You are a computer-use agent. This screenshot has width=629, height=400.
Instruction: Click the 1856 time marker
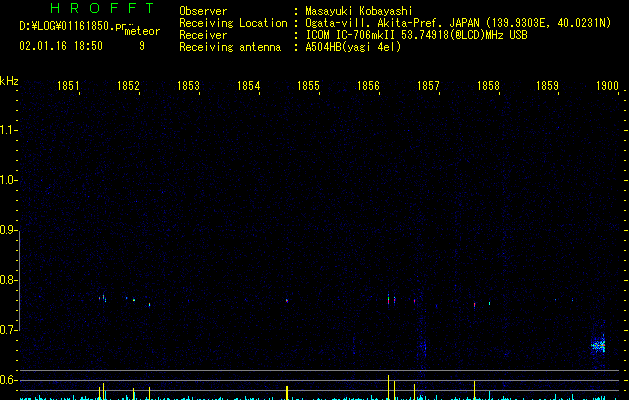pos(368,86)
